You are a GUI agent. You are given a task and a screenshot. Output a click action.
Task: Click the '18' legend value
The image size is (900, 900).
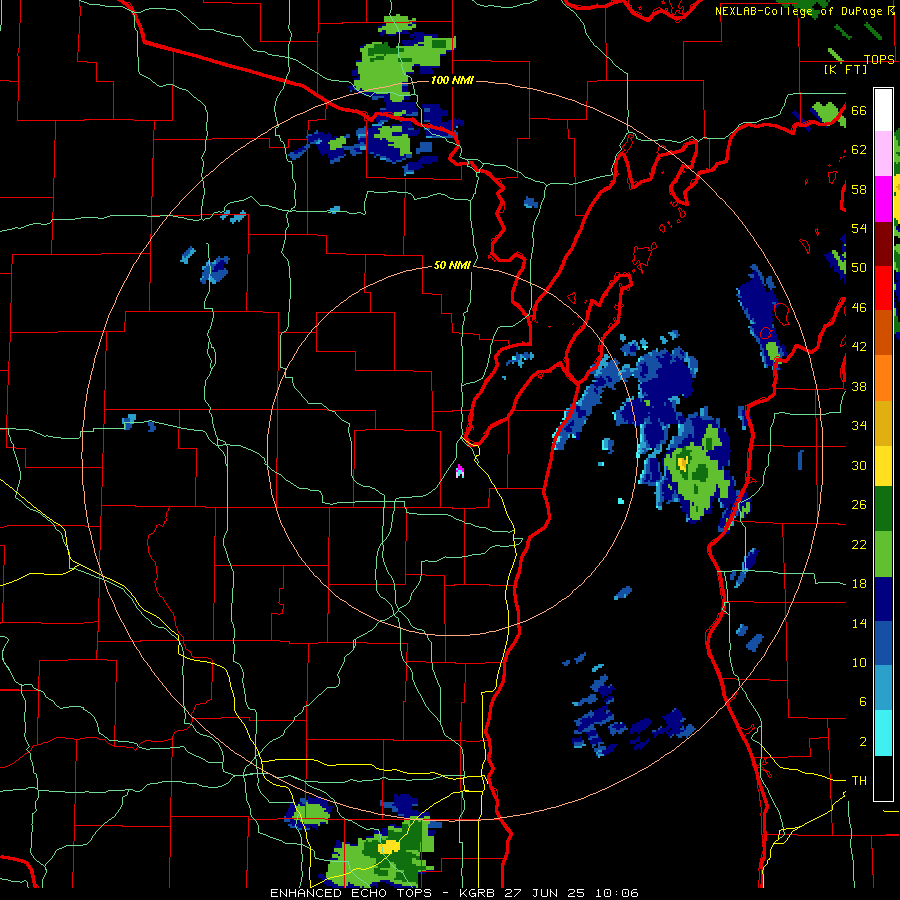pyautogui.click(x=859, y=584)
